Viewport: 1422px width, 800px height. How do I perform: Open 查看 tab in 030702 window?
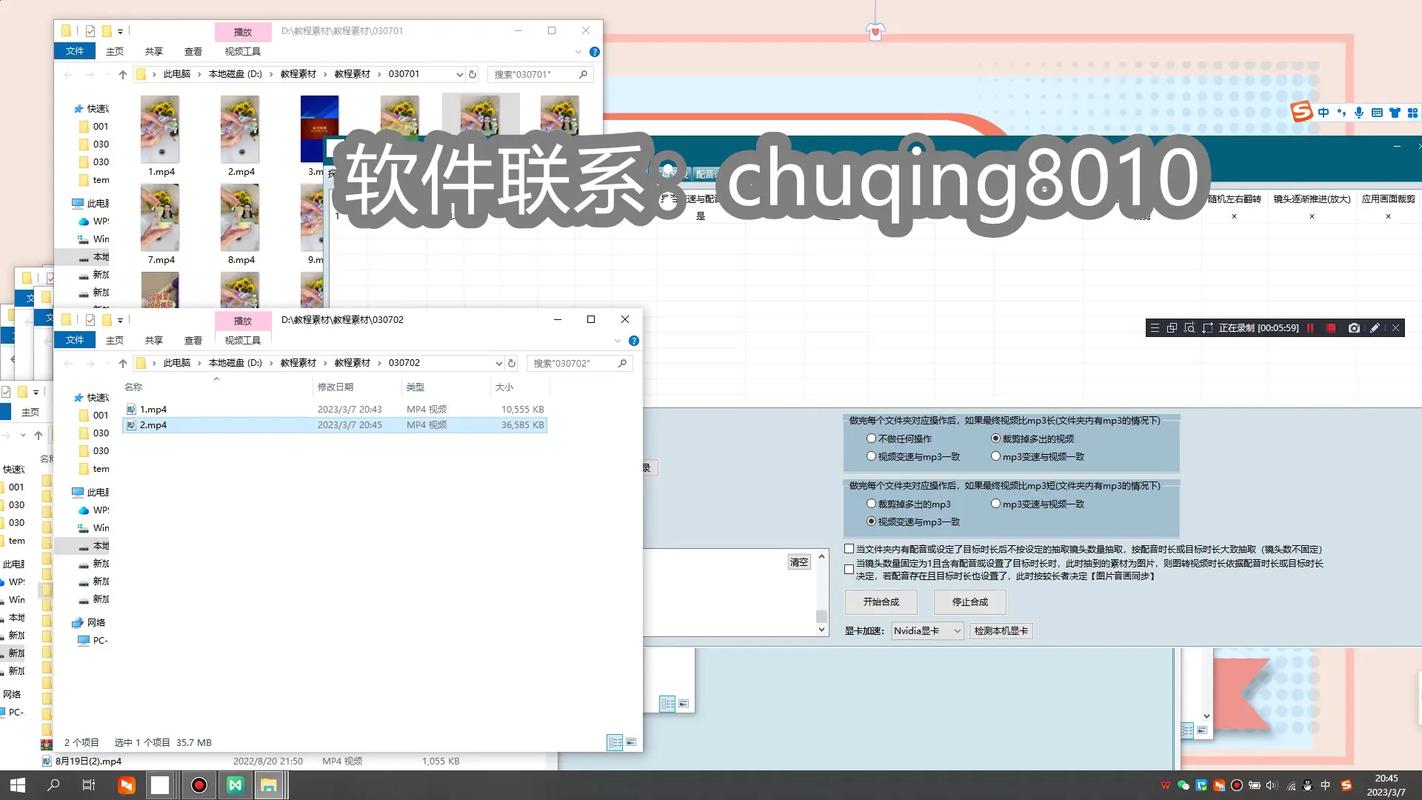coord(193,340)
